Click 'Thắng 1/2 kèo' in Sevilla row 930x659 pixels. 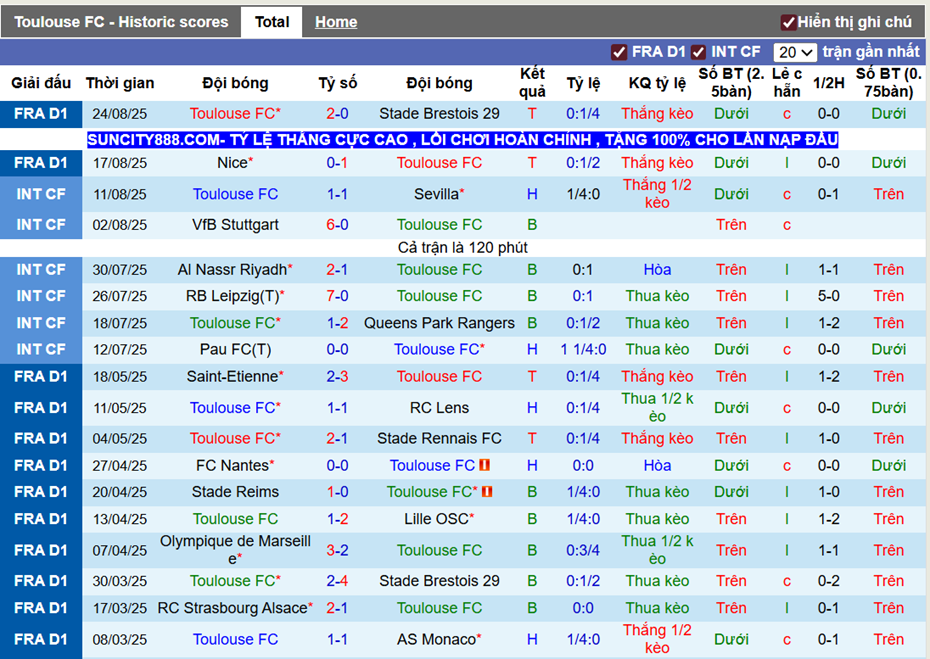[x=657, y=194]
